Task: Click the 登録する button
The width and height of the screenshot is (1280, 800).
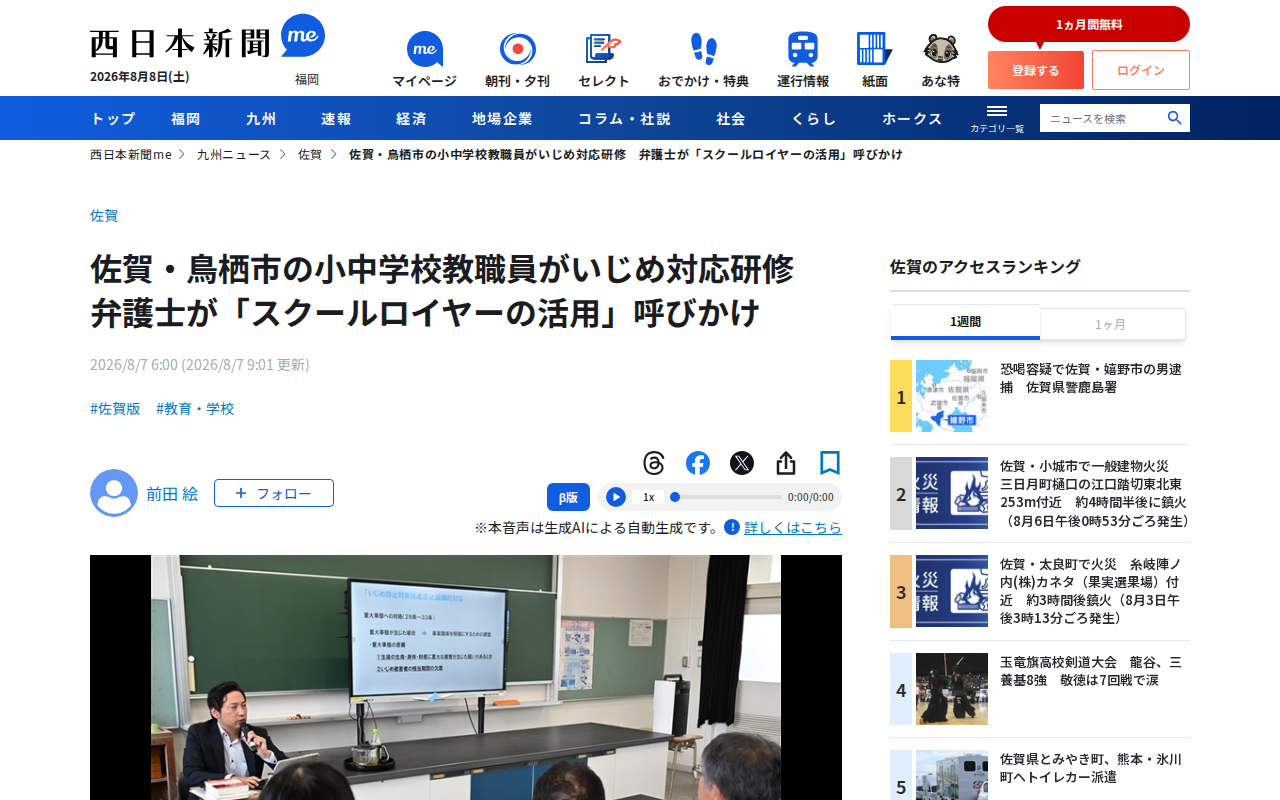Action: [x=1036, y=70]
